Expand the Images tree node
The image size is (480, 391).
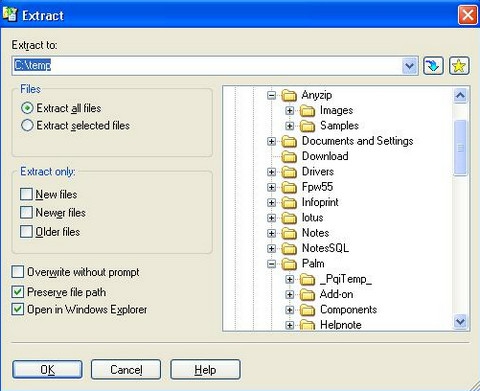click(x=290, y=111)
